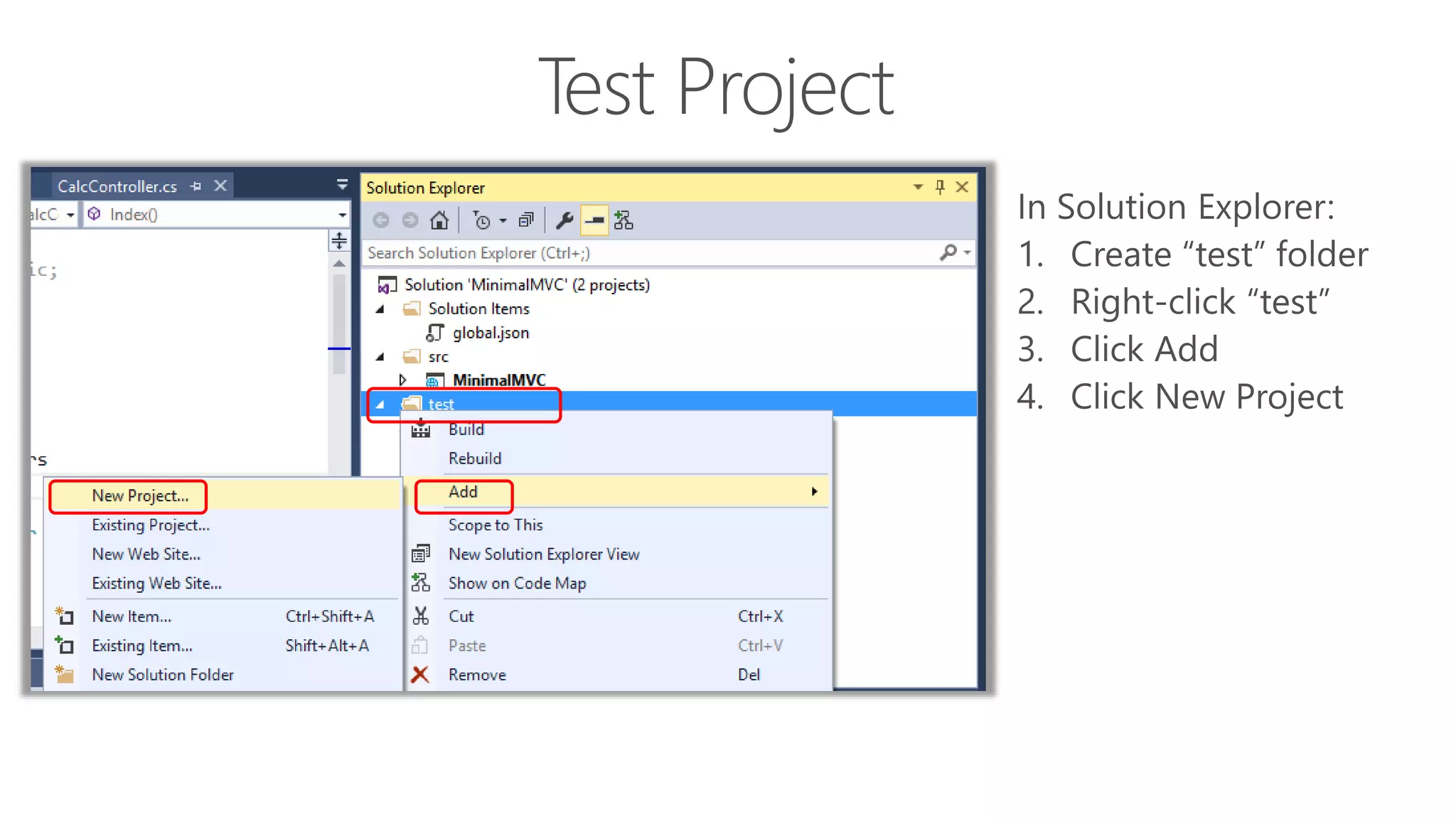This screenshot has height=819, width=1456.
Task: Click Existing Project... menu entry
Action: tap(151, 525)
